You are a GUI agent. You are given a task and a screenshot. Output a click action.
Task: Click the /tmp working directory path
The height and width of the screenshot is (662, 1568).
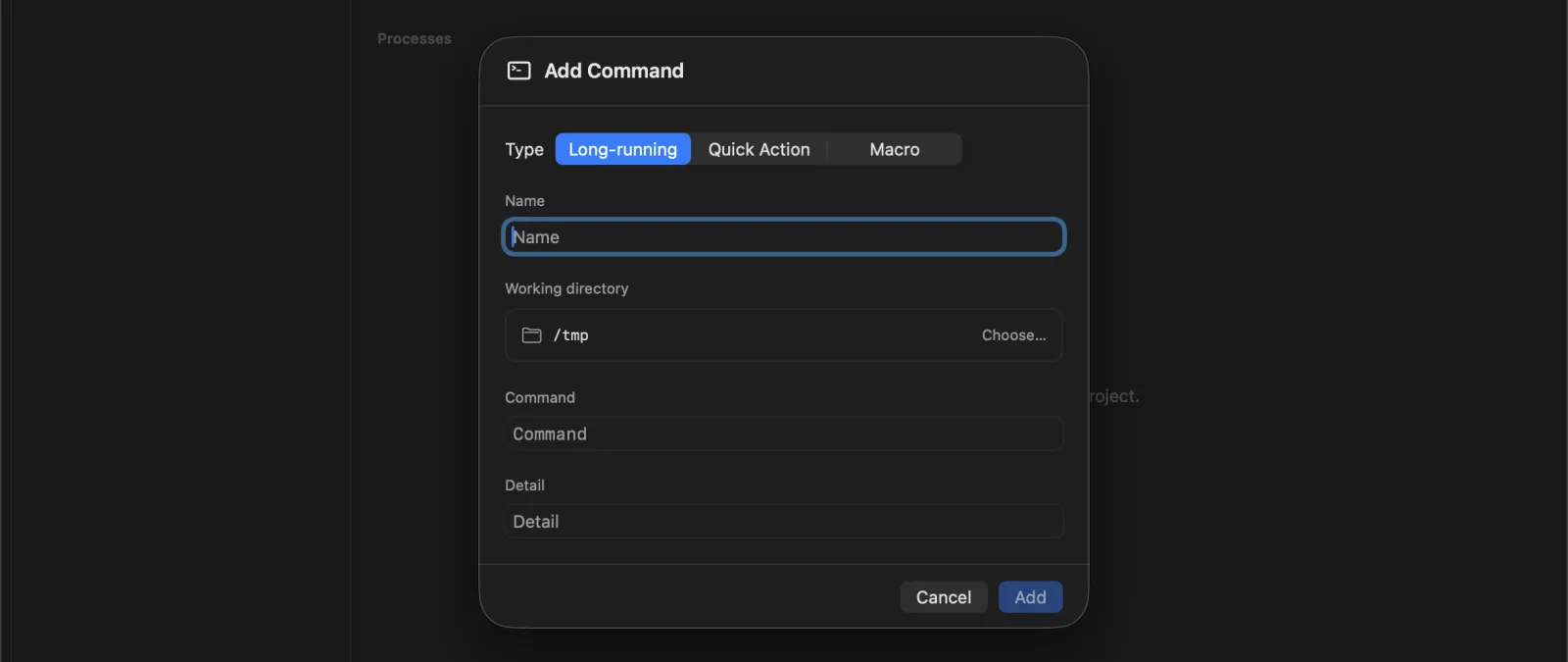570,335
